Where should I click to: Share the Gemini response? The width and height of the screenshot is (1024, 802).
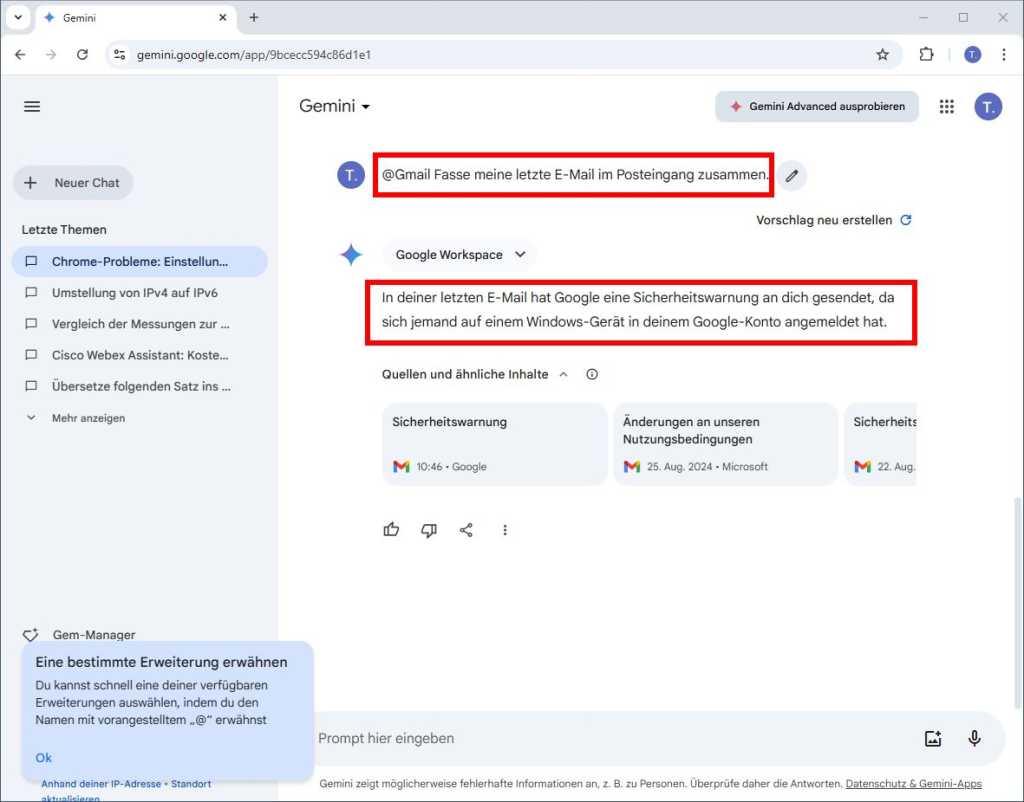click(x=466, y=529)
